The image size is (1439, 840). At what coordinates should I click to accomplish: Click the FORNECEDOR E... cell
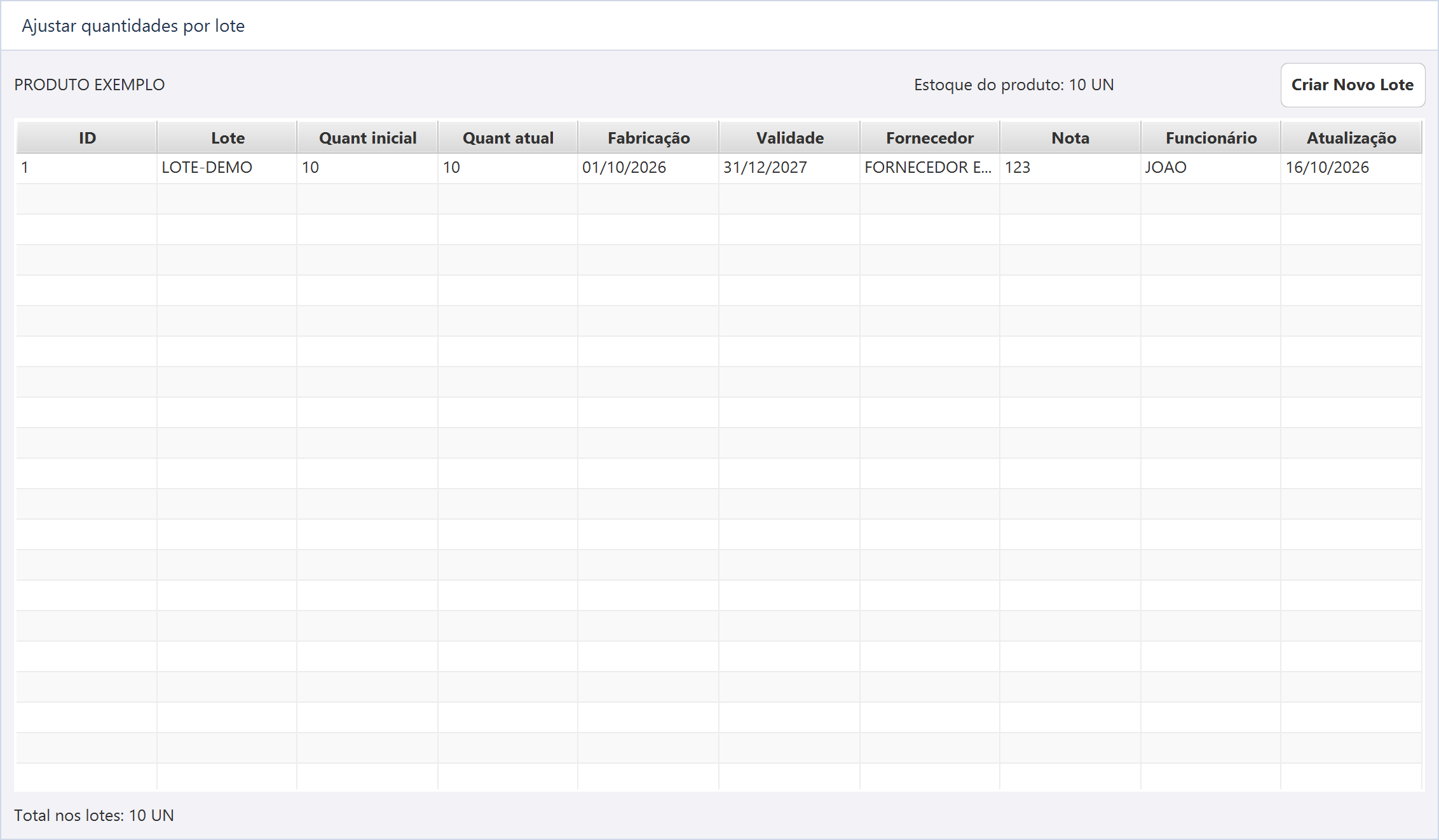[930, 168]
